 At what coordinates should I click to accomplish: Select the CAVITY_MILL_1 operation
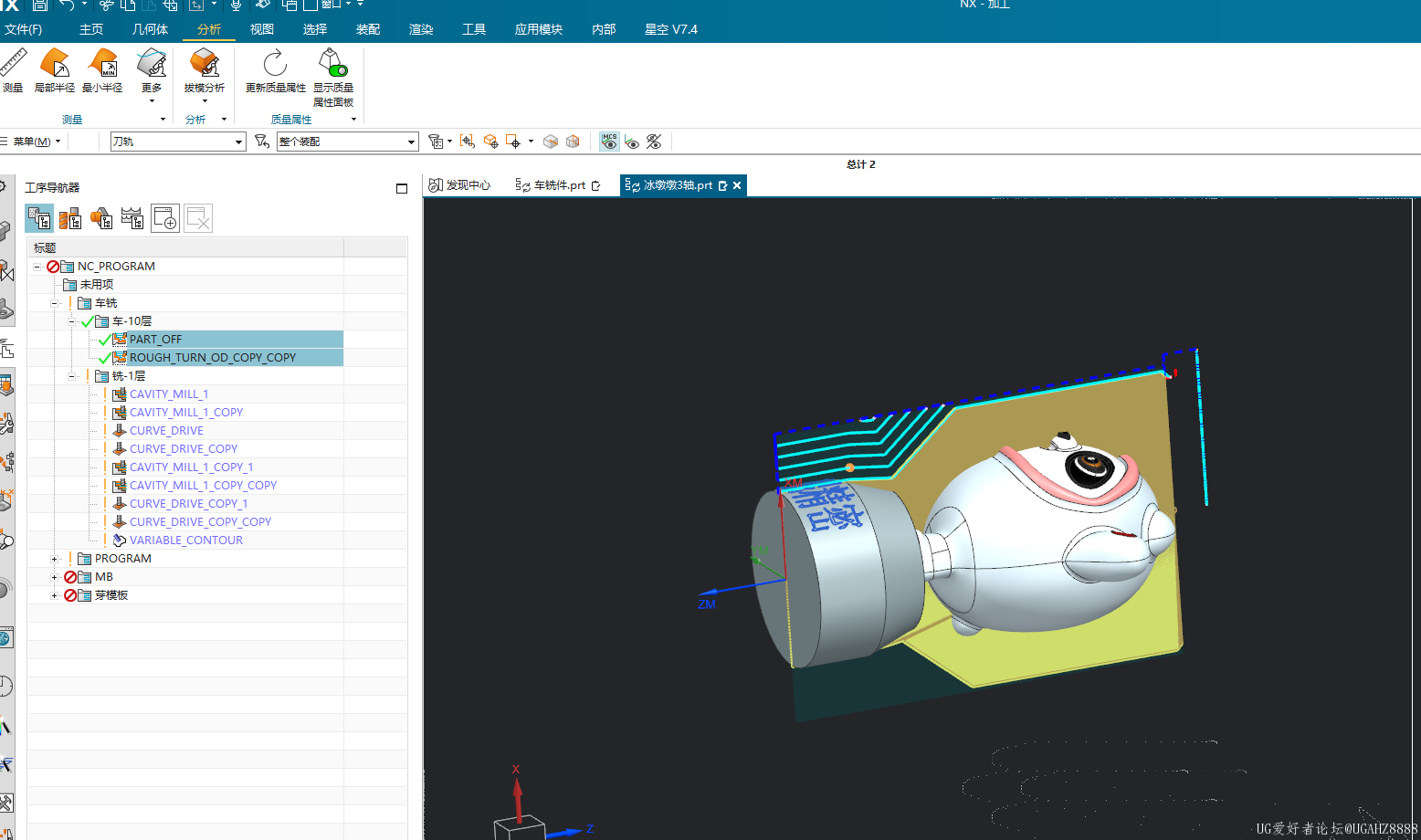coord(169,394)
